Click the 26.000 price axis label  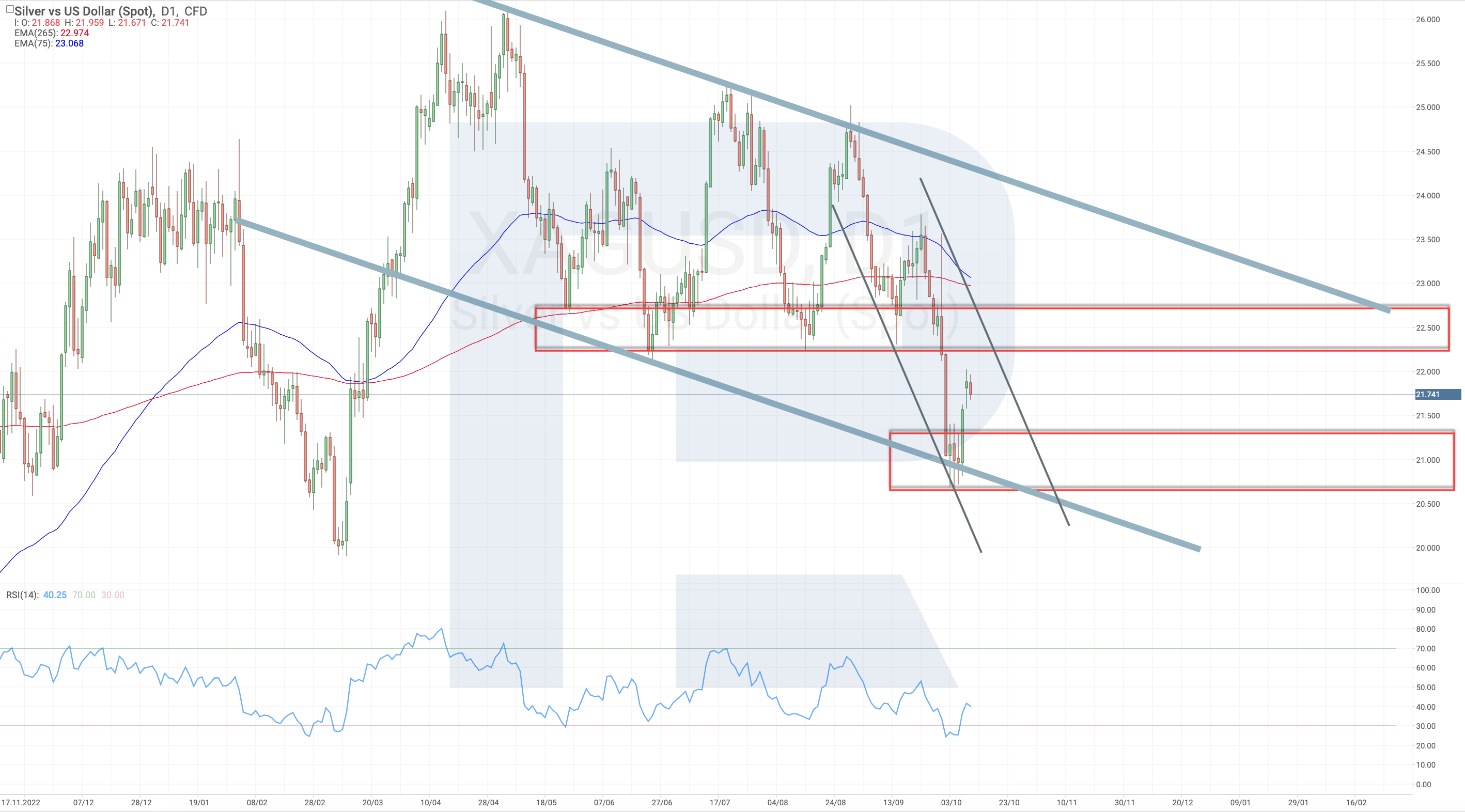pos(1427,19)
